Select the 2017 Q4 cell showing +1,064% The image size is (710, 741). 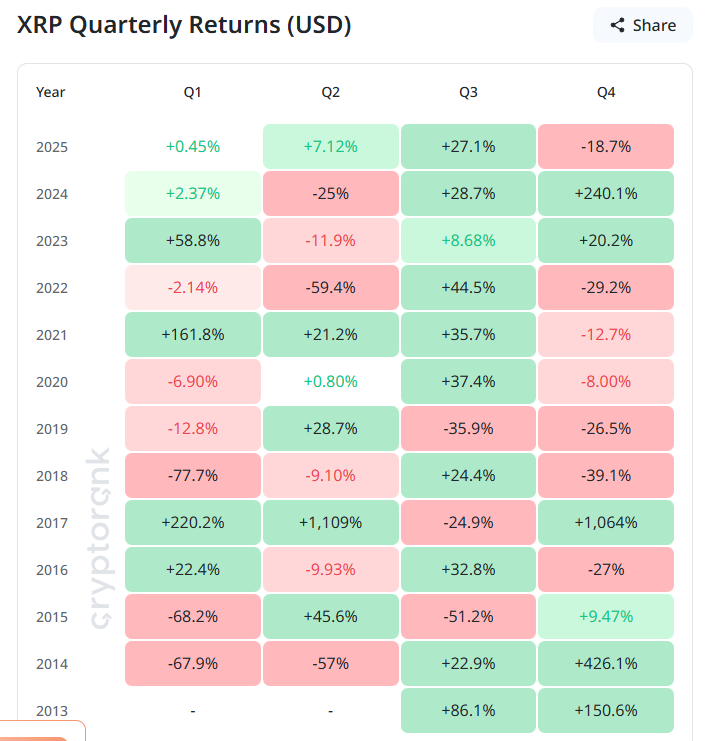tap(606, 522)
